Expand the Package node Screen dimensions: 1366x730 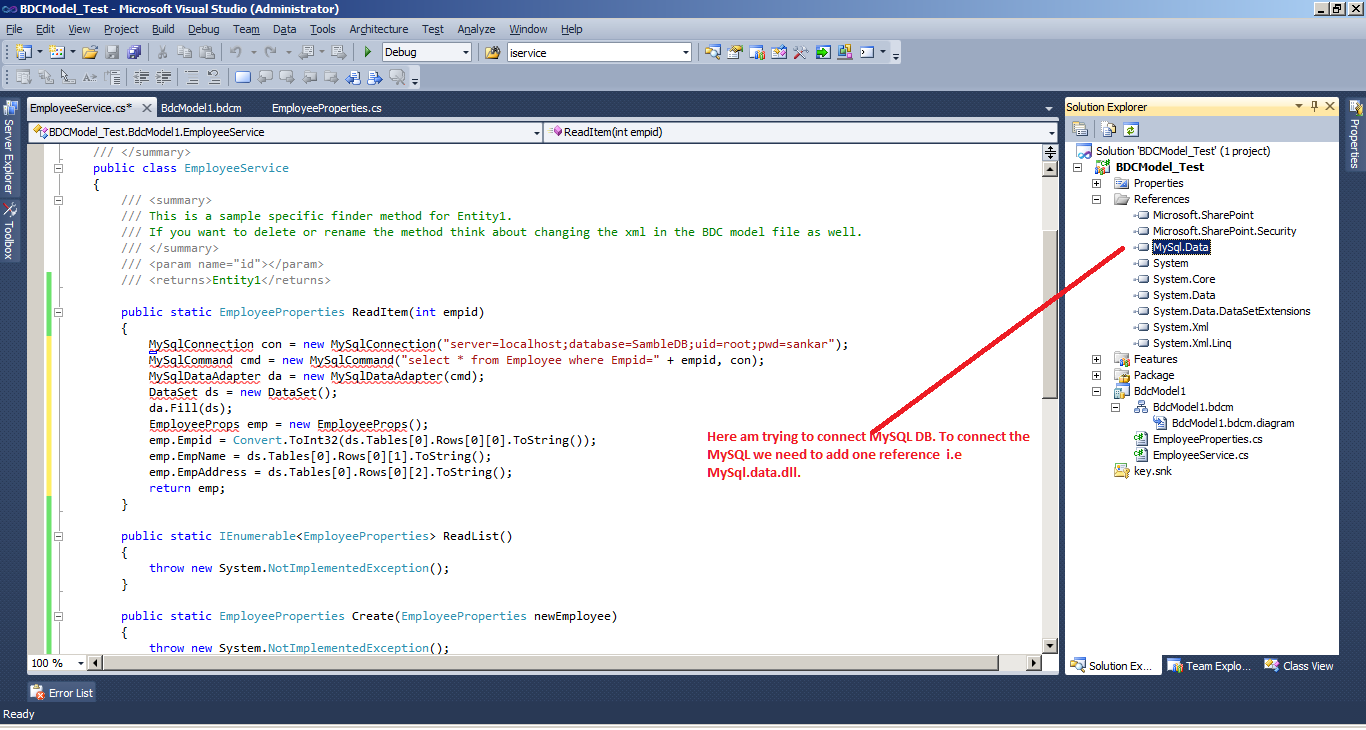[x=1097, y=375]
